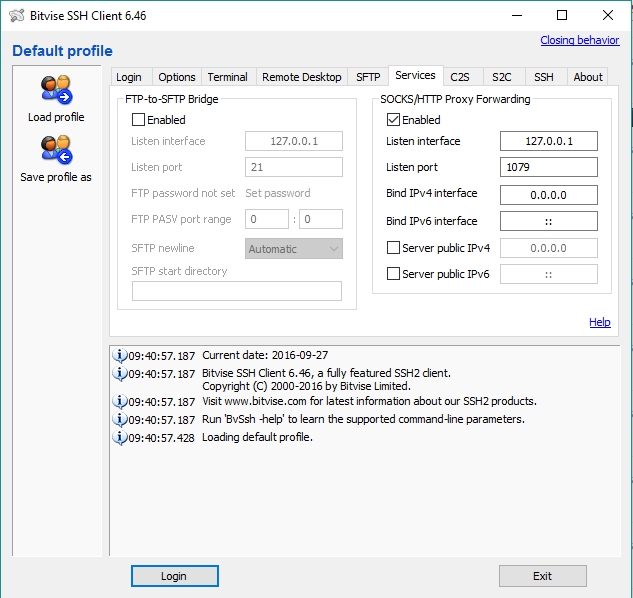Select the Services tab
The width and height of the screenshot is (633, 598).
(416, 76)
